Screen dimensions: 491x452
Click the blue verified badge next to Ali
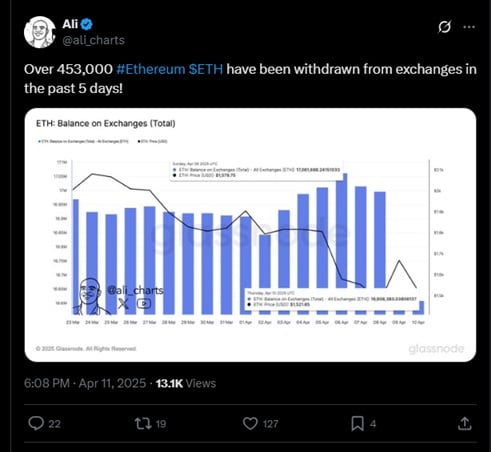(x=87, y=24)
